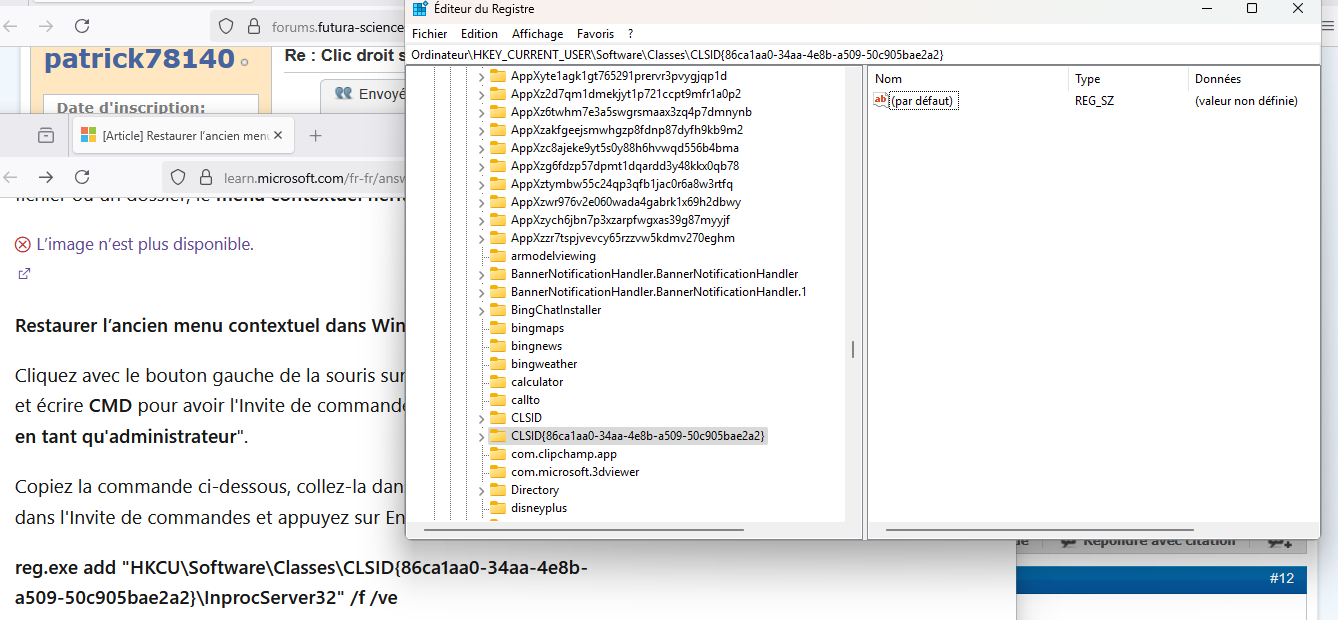Image resolution: width=1338 pixels, height=620 pixels.
Task: Reload the futura-sciences forum page
Action: [82, 26]
